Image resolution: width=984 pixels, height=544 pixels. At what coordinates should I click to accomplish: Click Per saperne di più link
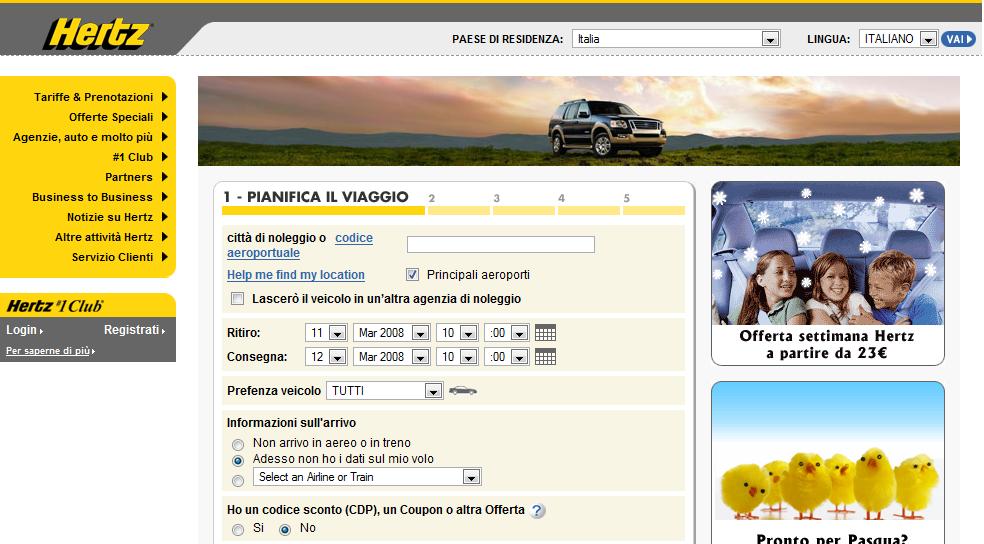pos(50,351)
